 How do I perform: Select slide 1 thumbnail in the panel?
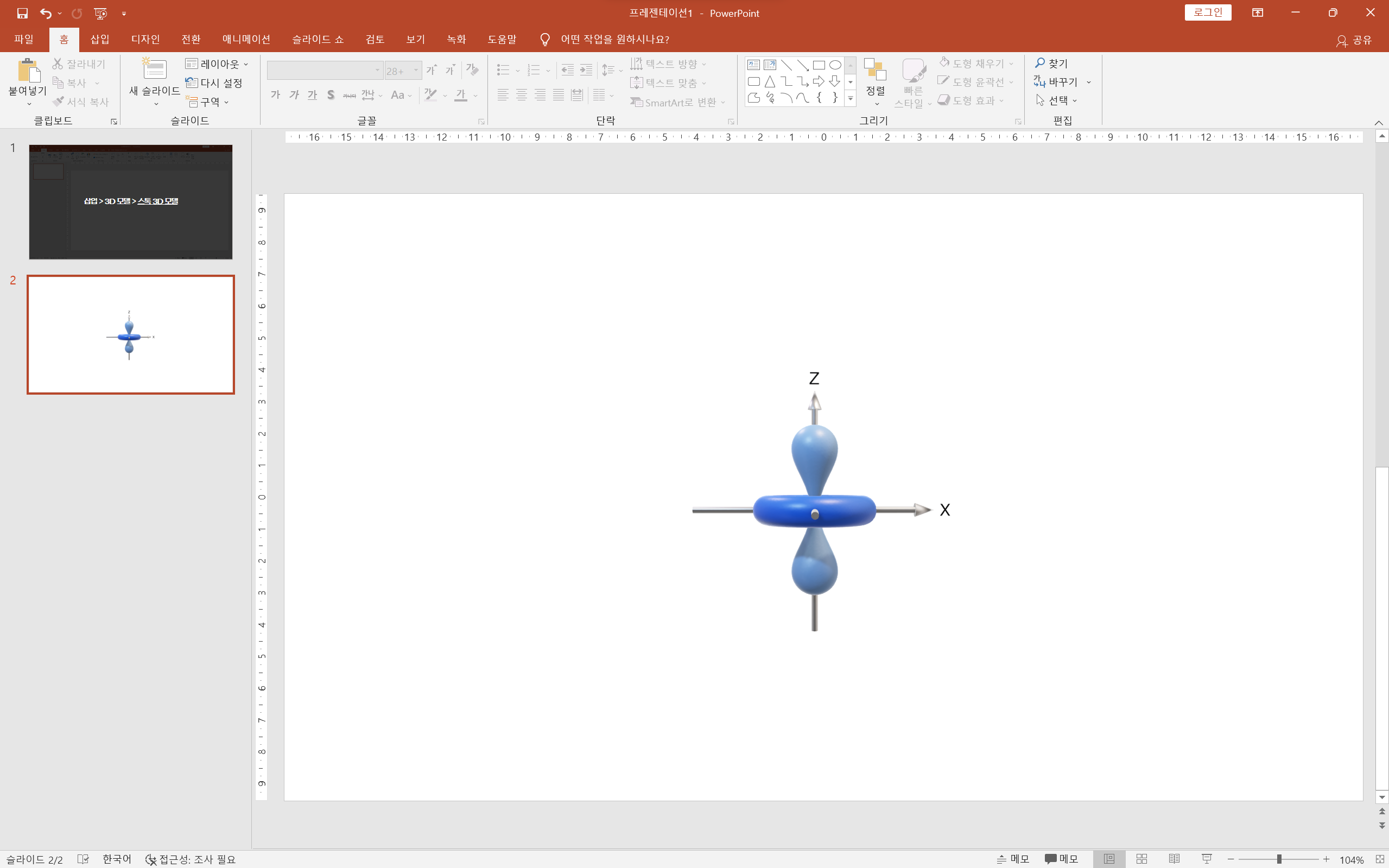coord(131,201)
